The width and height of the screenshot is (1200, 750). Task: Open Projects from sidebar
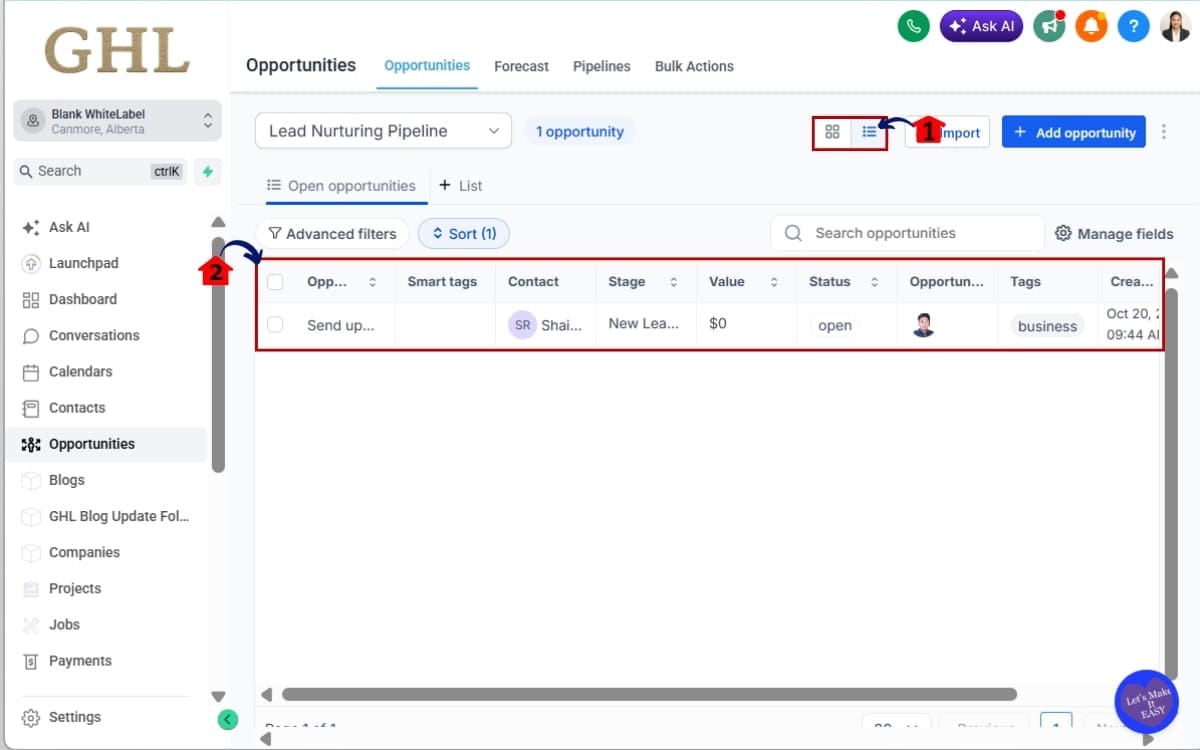(x=75, y=588)
